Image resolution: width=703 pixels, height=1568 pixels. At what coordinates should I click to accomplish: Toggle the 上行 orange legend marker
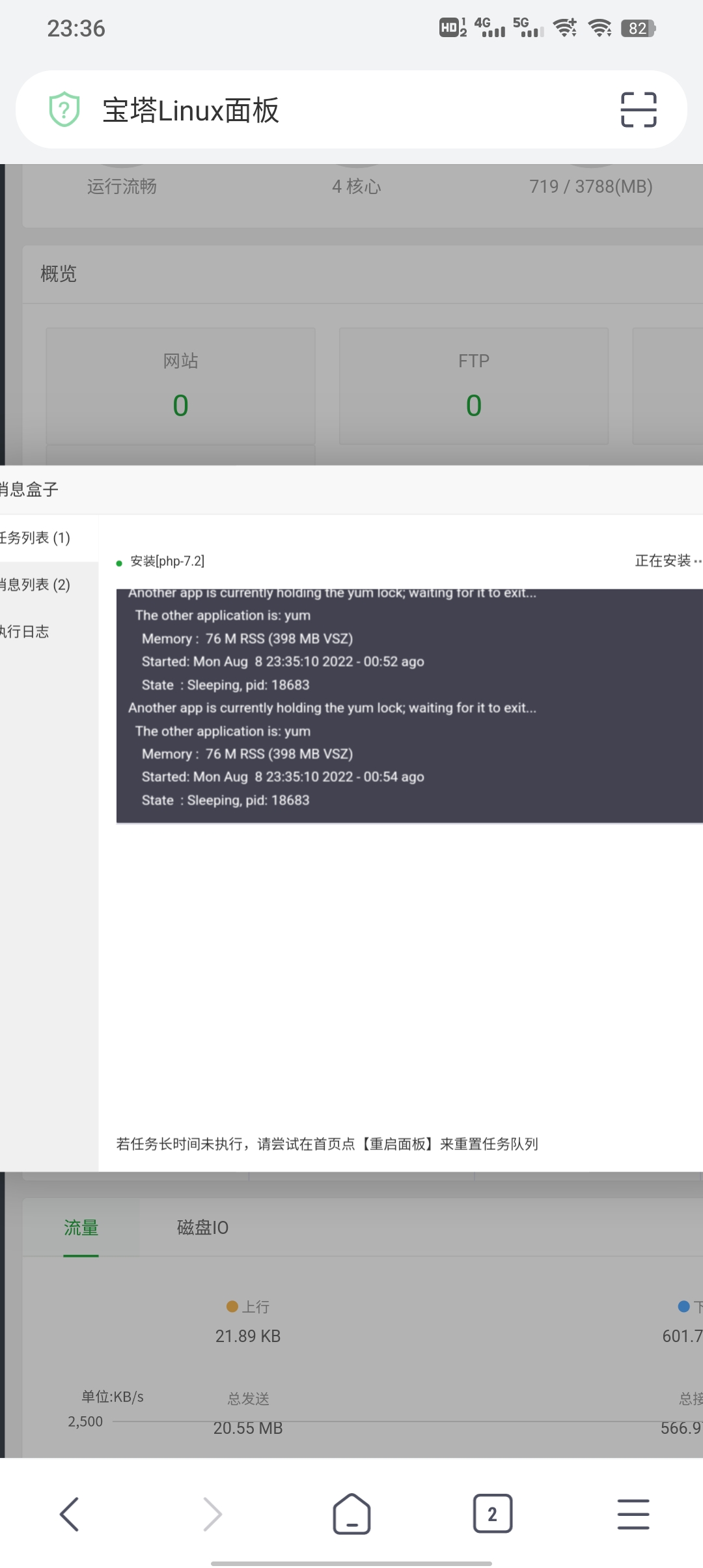click(x=232, y=1306)
